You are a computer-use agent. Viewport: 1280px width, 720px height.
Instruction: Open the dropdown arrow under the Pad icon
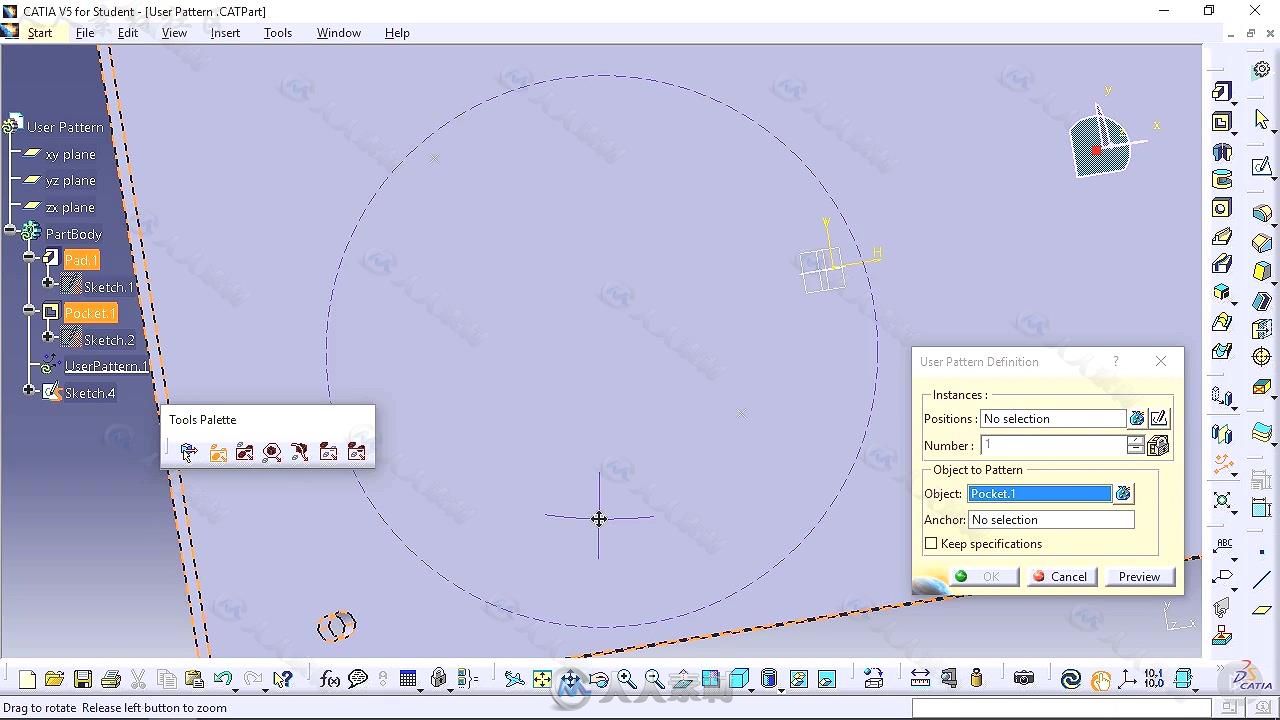pos(1235,103)
